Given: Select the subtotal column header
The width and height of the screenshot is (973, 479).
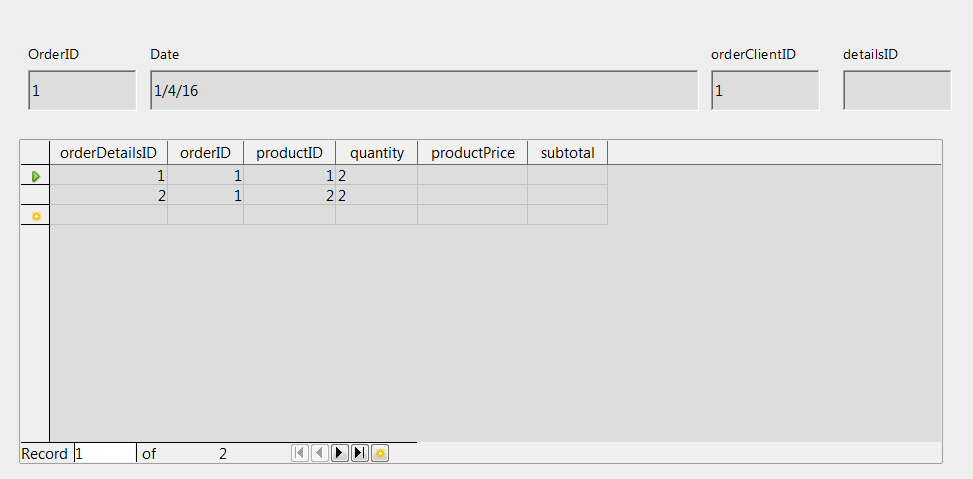Looking at the screenshot, I should pos(567,153).
